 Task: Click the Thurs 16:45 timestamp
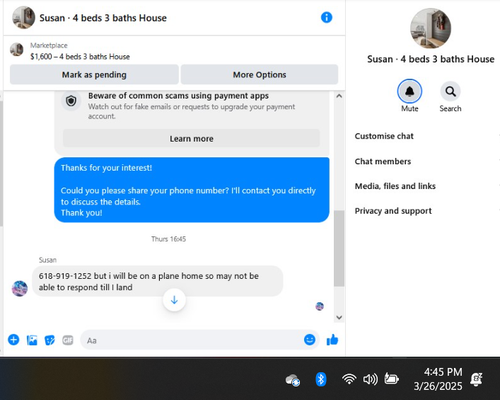pyautogui.click(x=168, y=239)
